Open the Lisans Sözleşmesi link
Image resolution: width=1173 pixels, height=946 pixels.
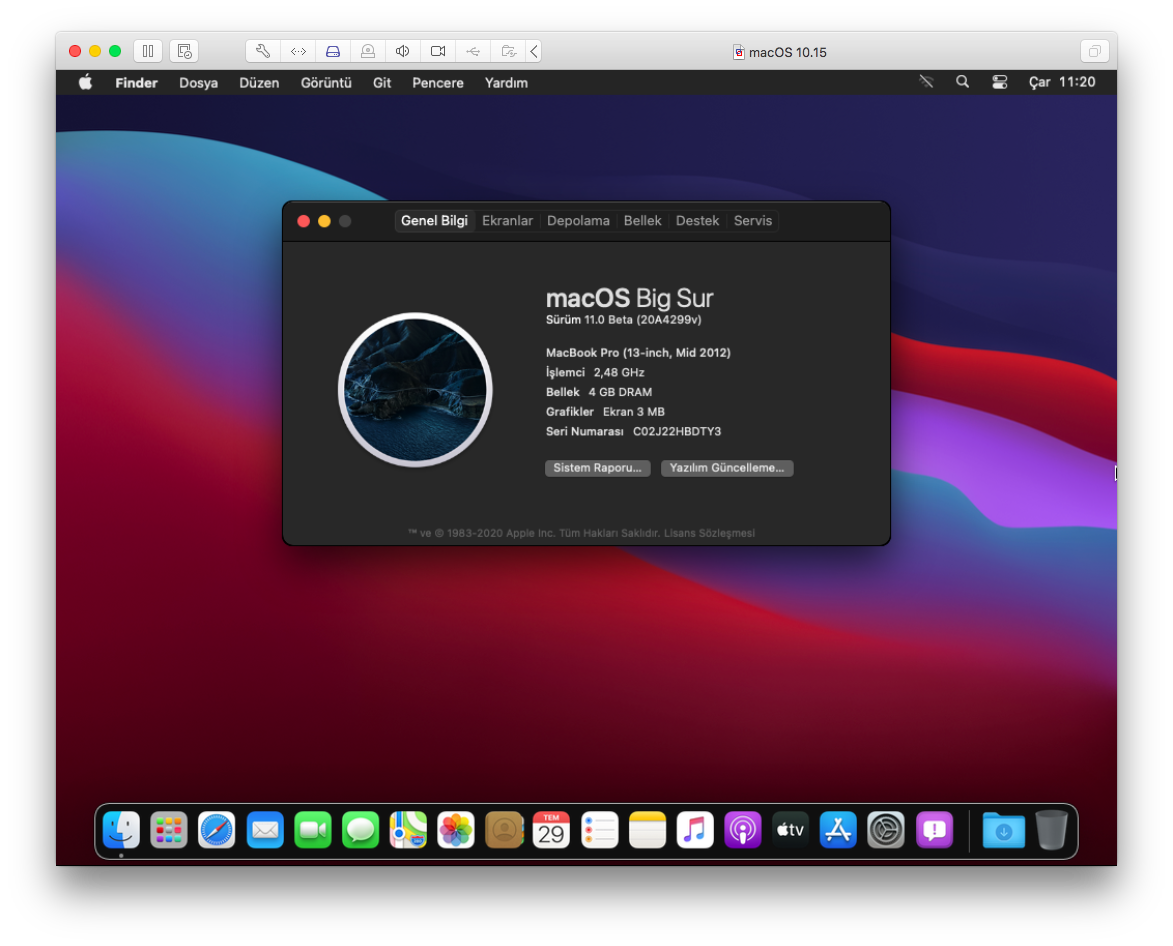[x=709, y=533]
